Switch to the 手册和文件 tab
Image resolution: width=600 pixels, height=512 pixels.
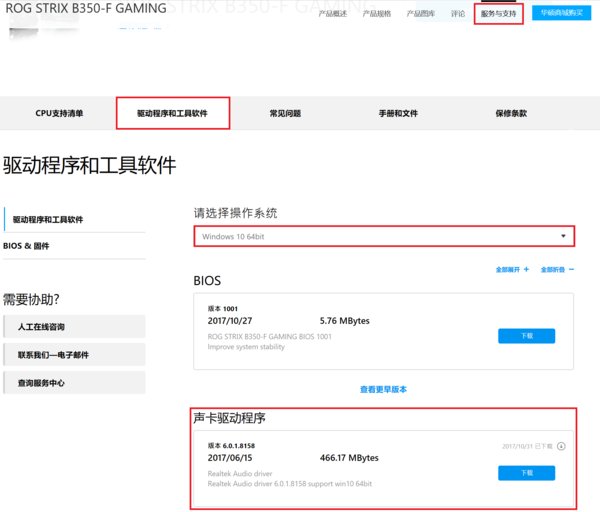[398, 113]
